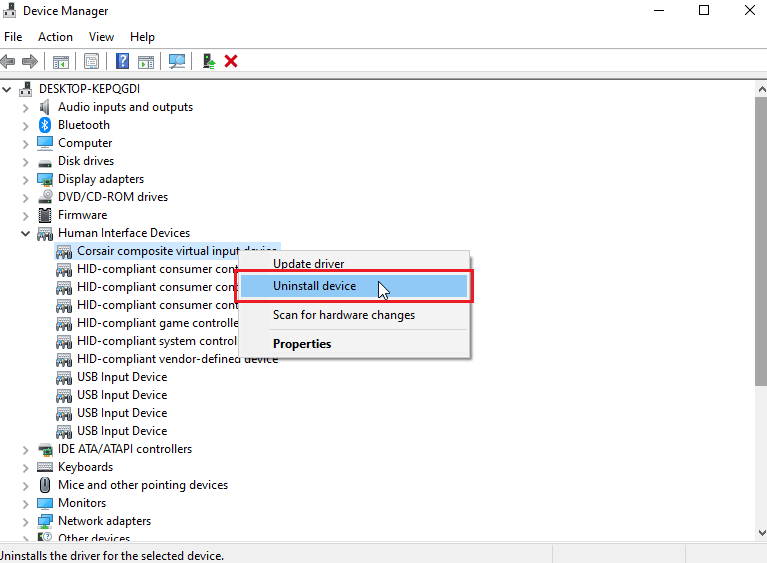Click the Human Interface Devices category icon

[45, 234]
